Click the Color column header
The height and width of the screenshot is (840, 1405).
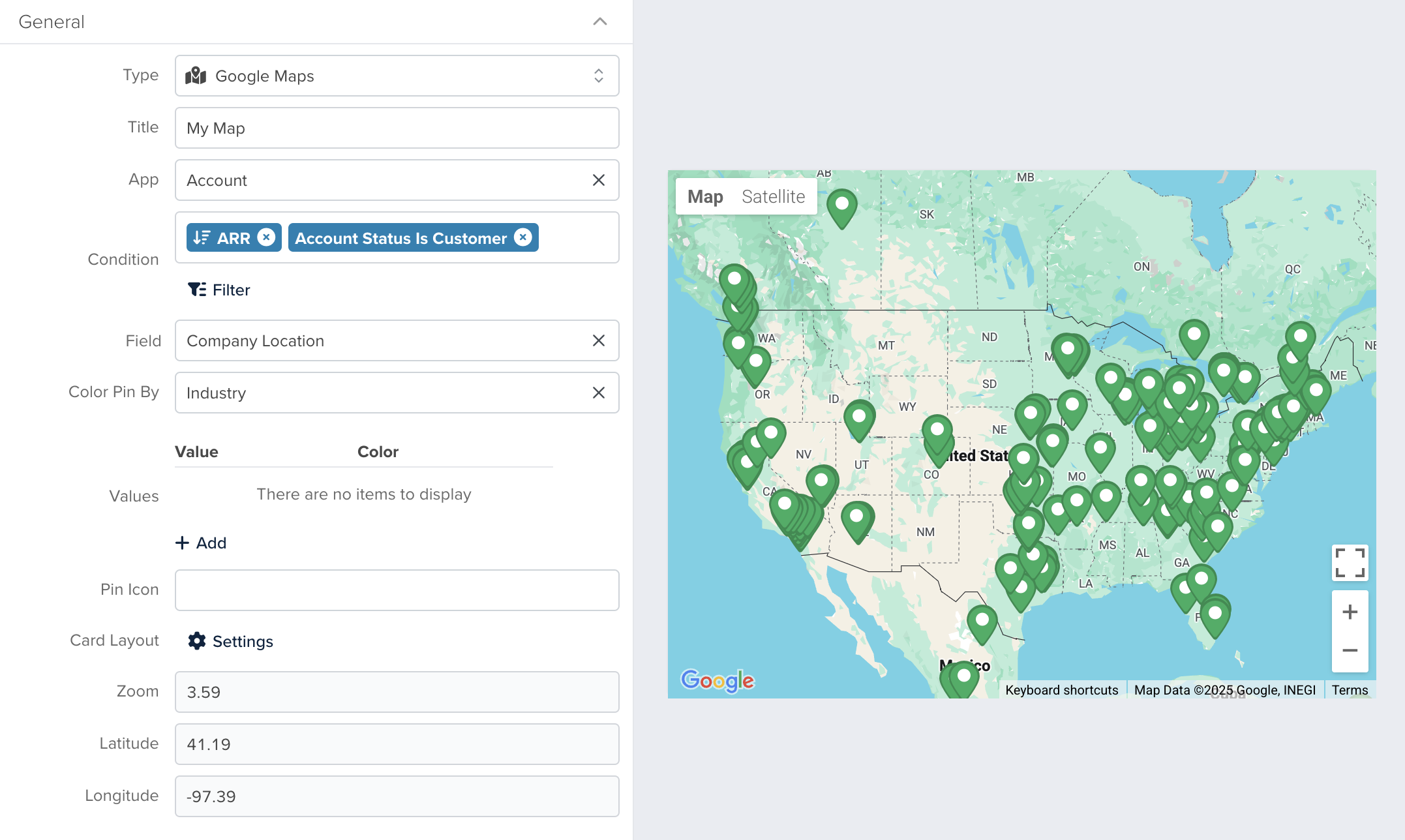pyautogui.click(x=378, y=451)
